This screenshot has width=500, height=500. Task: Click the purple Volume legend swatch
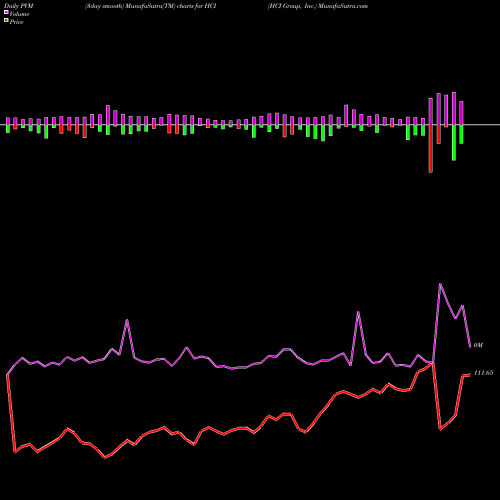pyautogui.click(x=6, y=13)
